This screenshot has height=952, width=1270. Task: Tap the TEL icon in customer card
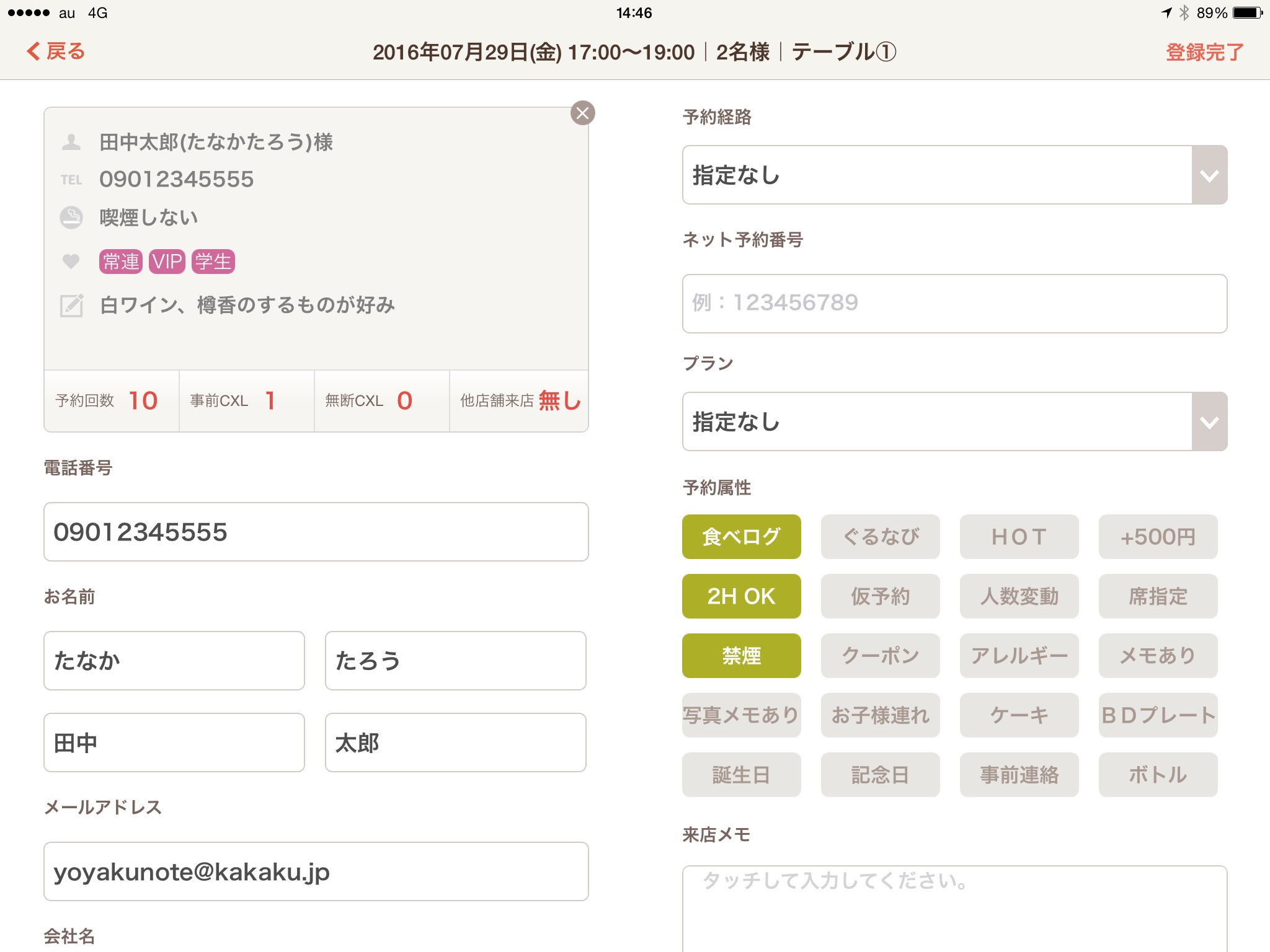click(x=71, y=180)
